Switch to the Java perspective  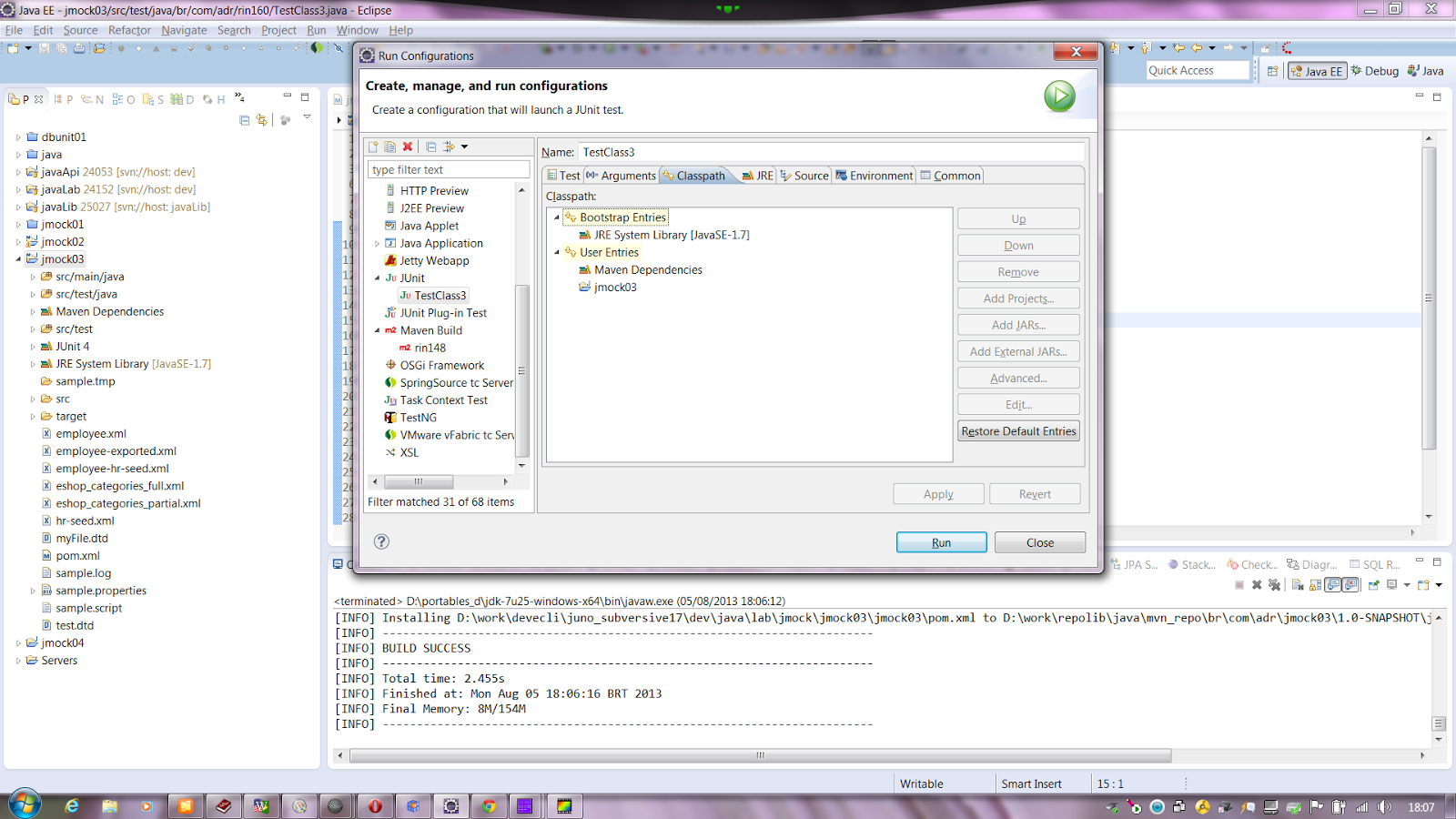pyautogui.click(x=1426, y=71)
